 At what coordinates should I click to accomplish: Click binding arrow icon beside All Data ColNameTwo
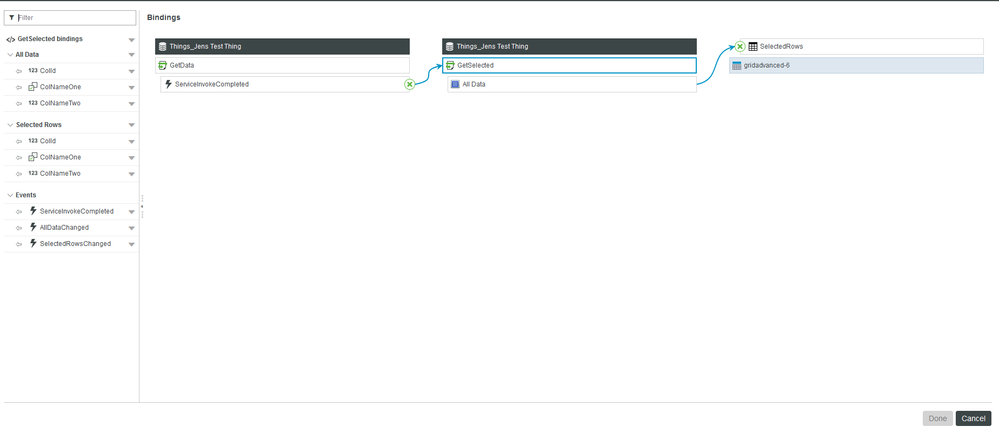19,103
